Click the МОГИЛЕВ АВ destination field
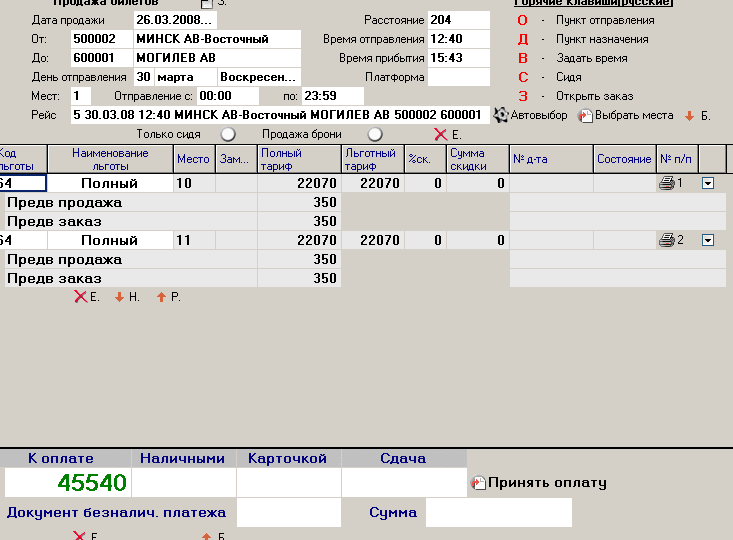Viewport: 733px width, 540px height. [x=217, y=58]
